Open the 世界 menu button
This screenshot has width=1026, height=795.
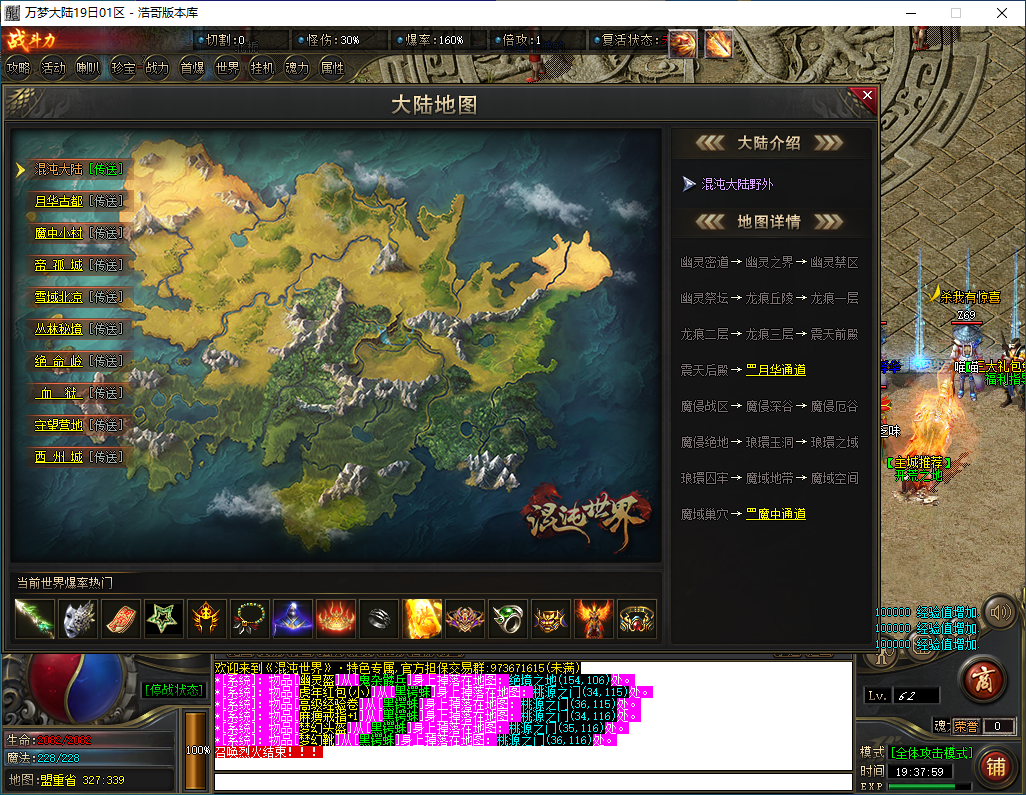tap(228, 67)
